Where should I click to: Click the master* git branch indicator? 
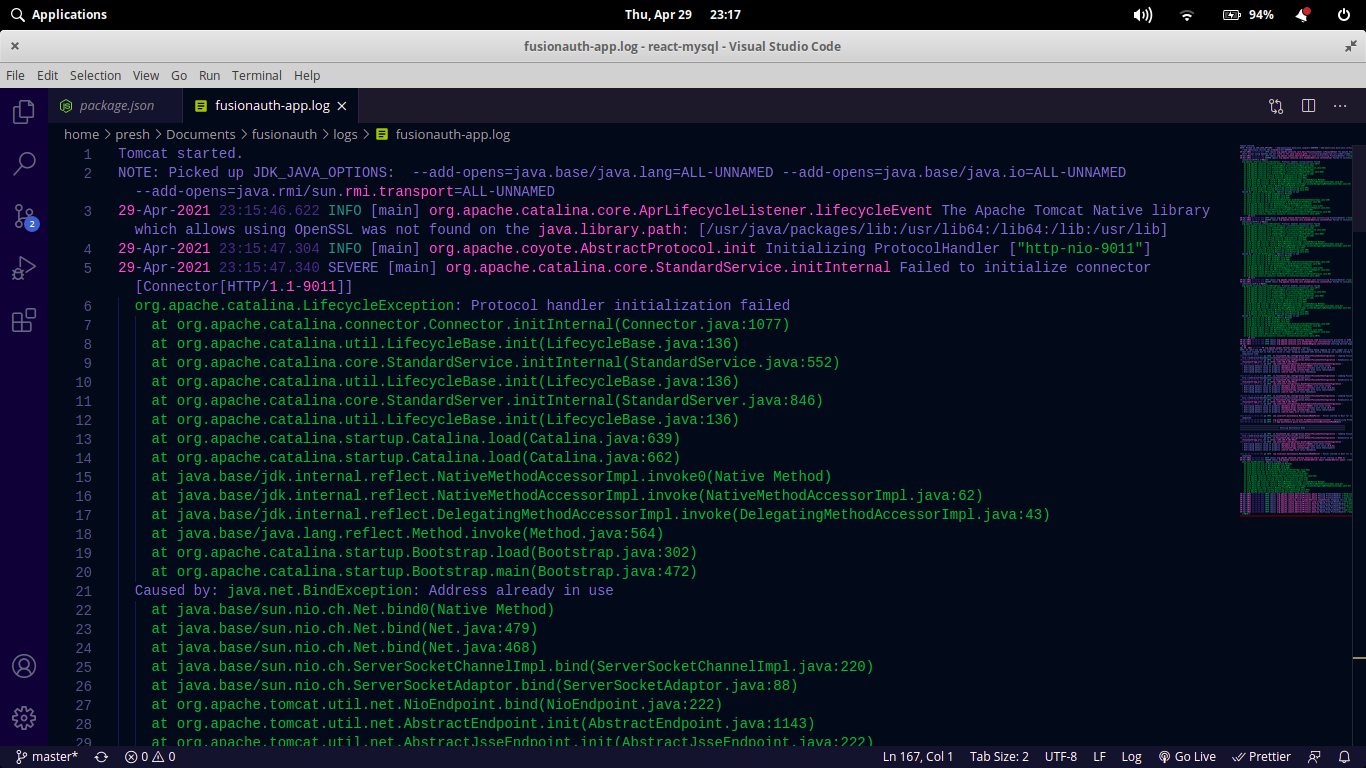pos(47,757)
